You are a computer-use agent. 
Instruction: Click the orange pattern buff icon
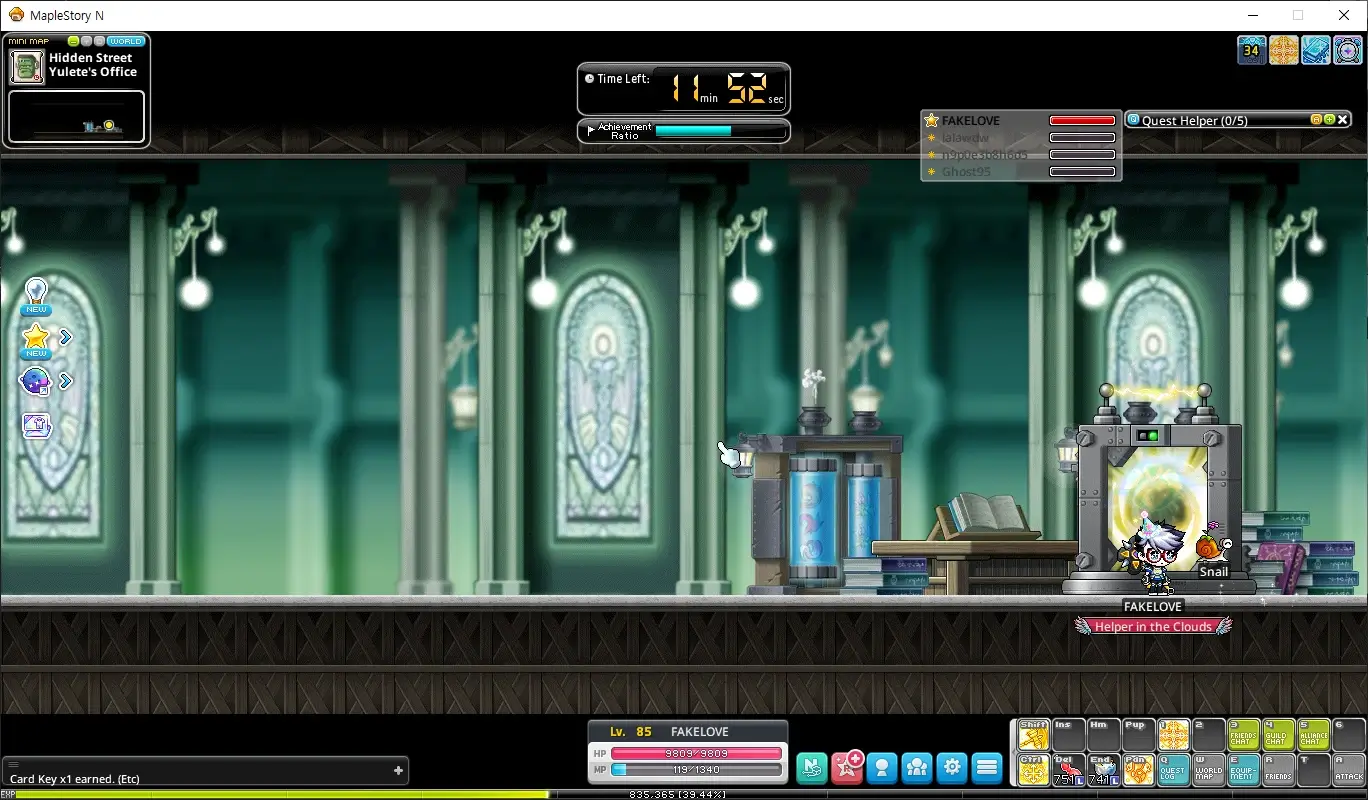point(1284,50)
